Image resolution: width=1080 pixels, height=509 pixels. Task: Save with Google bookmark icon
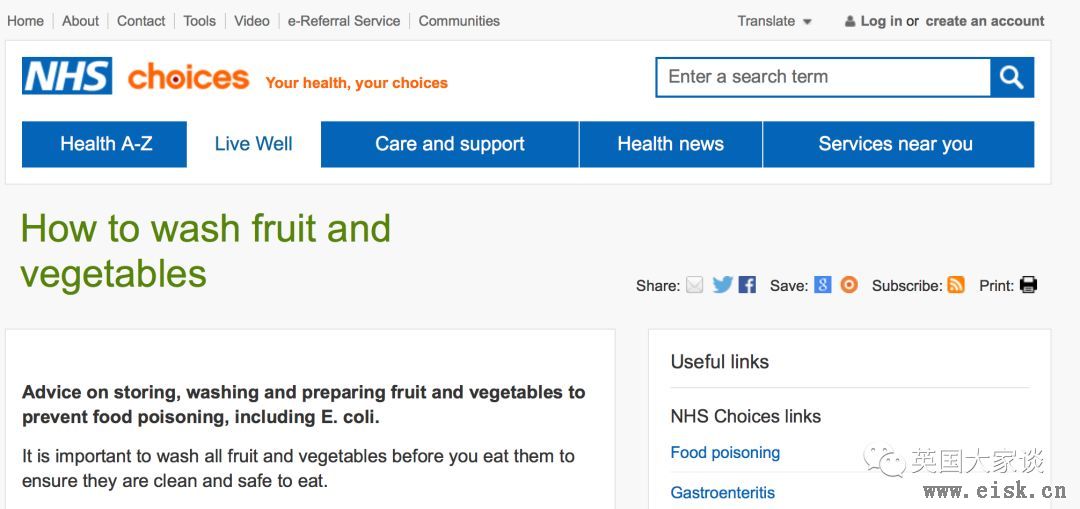pyautogui.click(x=822, y=284)
